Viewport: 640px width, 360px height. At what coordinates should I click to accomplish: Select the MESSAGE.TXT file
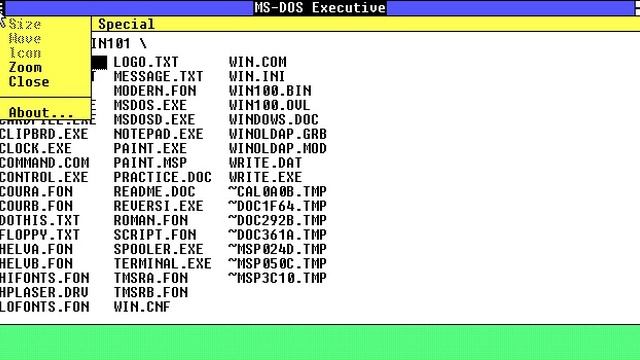click(158, 76)
